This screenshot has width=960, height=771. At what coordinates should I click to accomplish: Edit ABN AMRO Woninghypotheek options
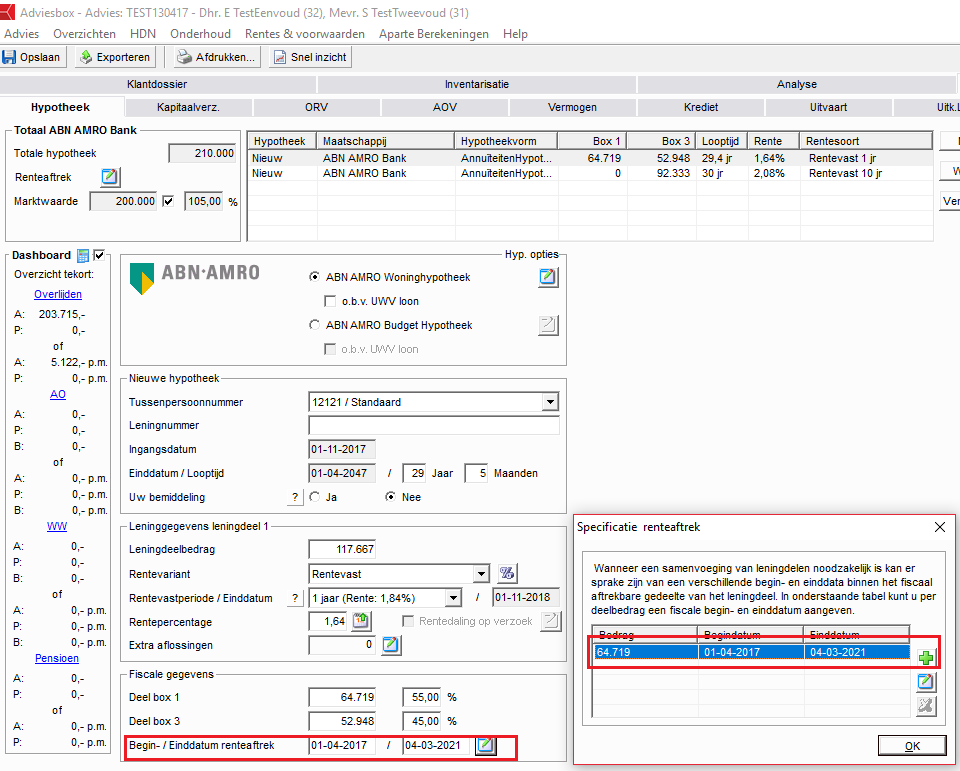(548, 277)
